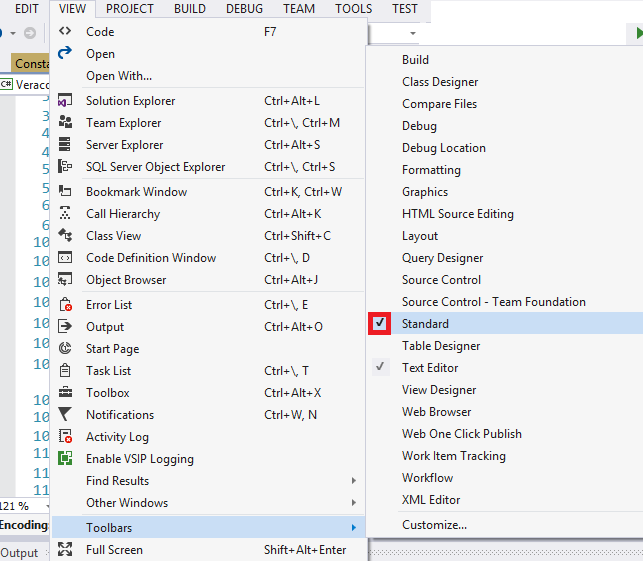643x561 pixels.
Task: Select the Open With... entry
Action: (119, 76)
